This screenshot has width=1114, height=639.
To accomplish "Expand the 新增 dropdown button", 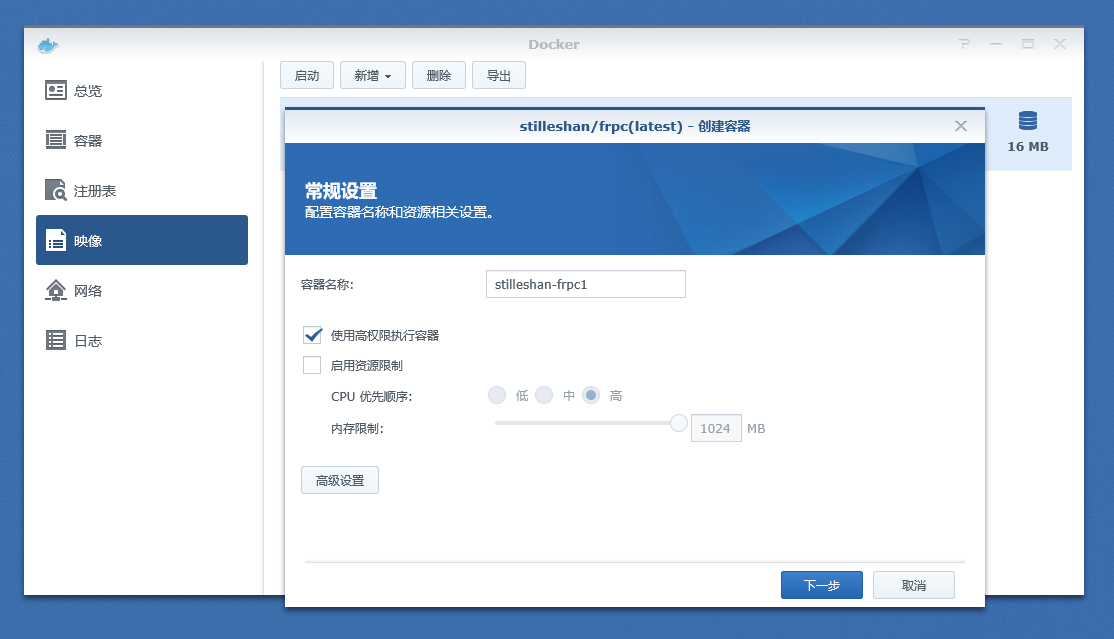I will click(x=373, y=75).
